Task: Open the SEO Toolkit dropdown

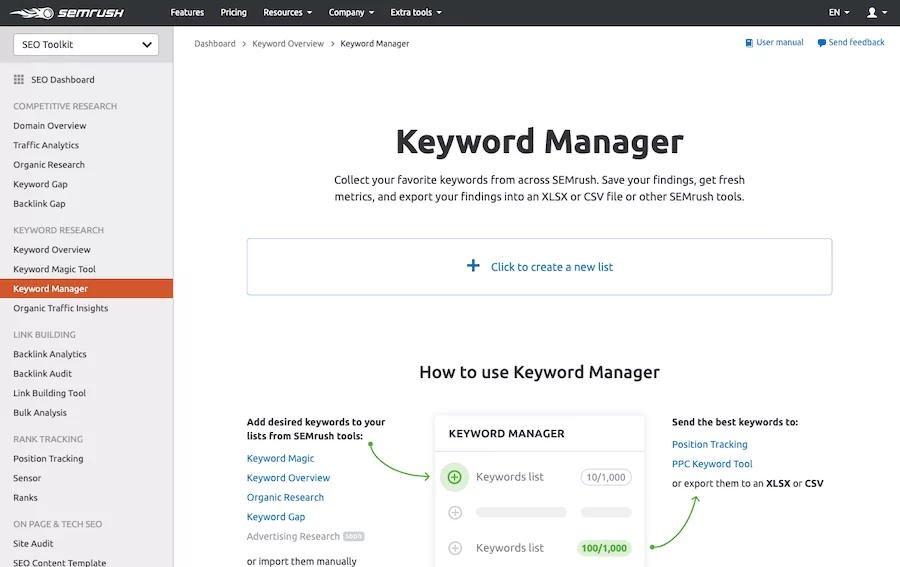Action: 85,44
